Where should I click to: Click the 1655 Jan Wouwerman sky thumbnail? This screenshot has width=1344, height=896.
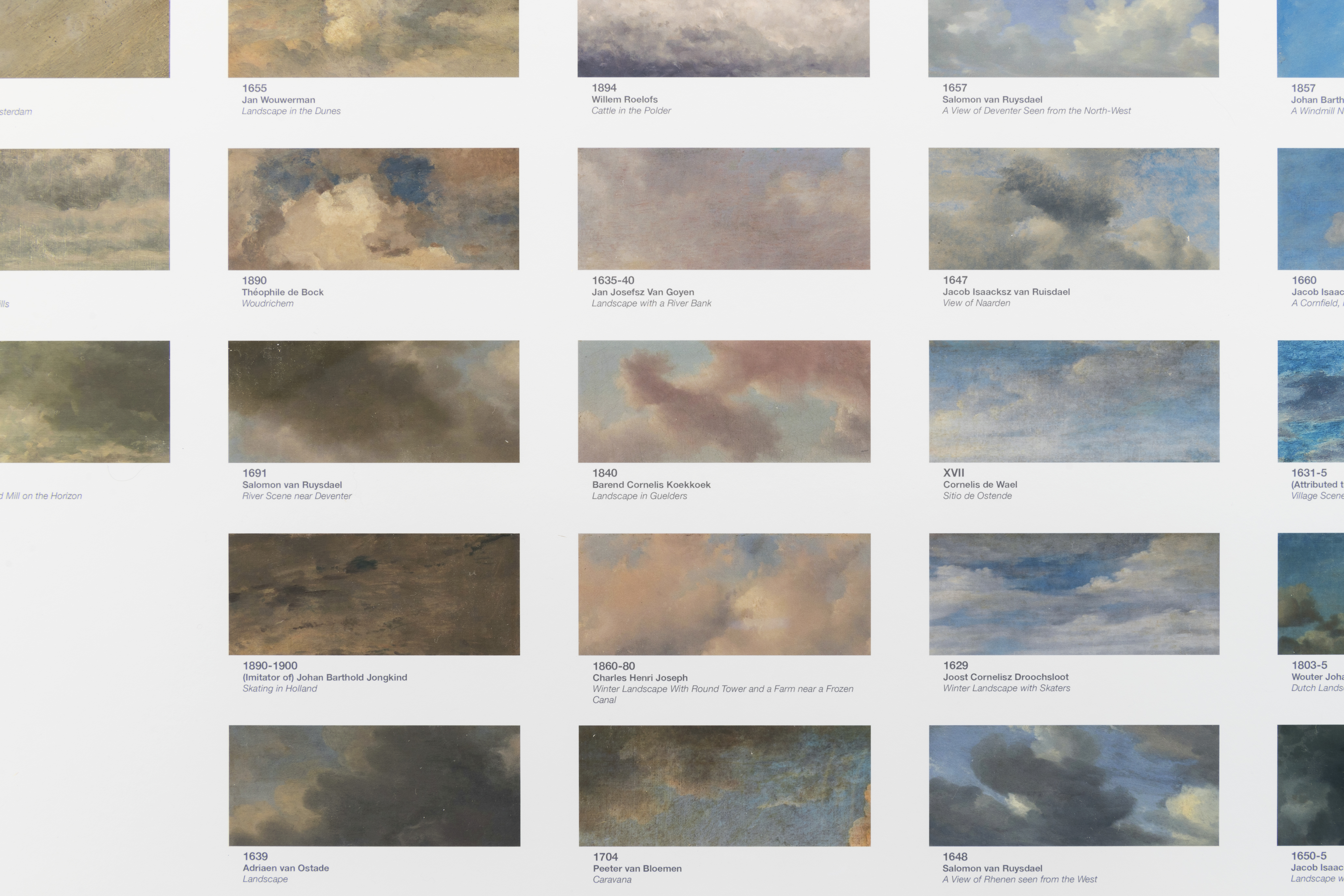(374, 38)
